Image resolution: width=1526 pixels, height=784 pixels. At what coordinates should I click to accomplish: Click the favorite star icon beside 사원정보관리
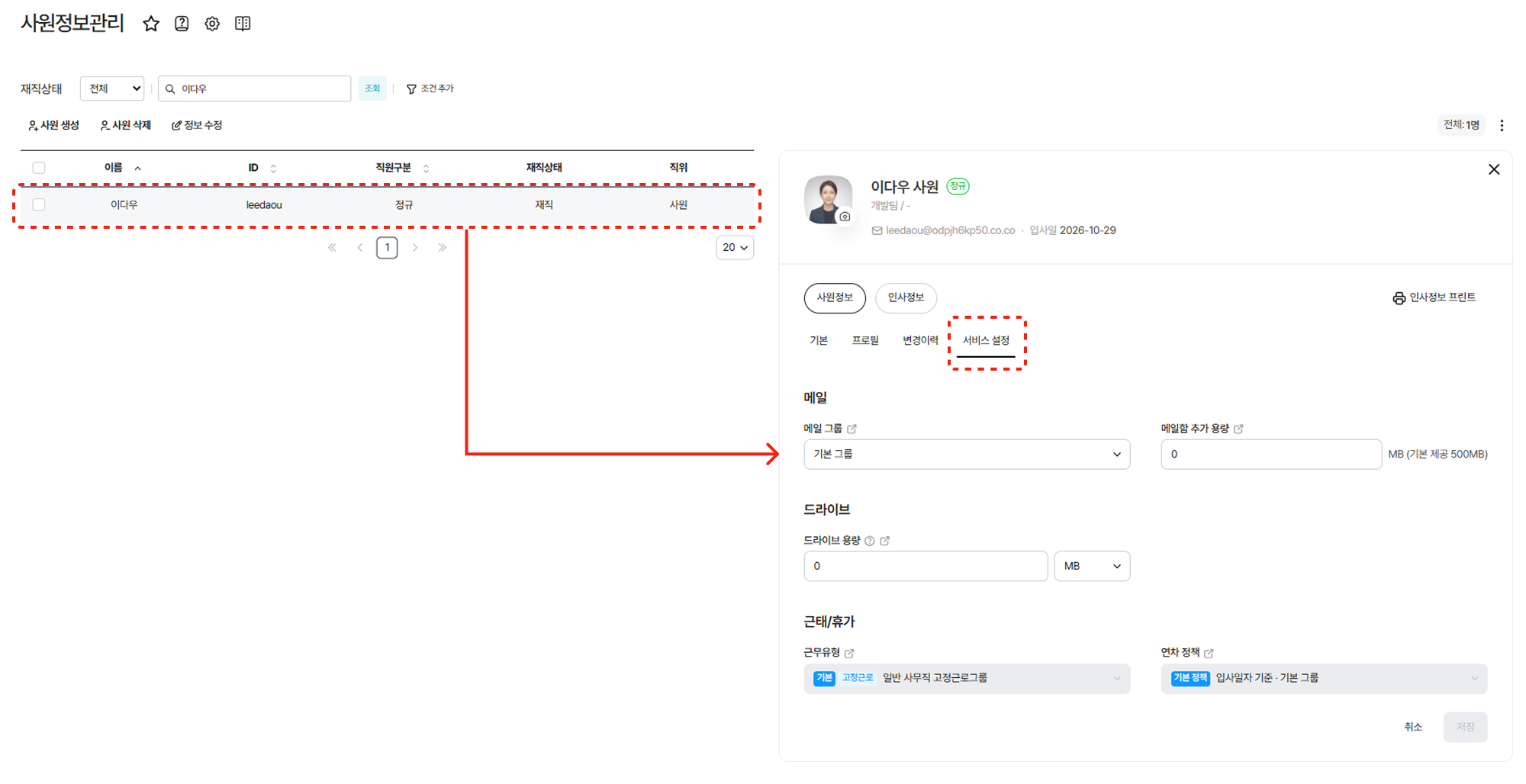pos(151,24)
